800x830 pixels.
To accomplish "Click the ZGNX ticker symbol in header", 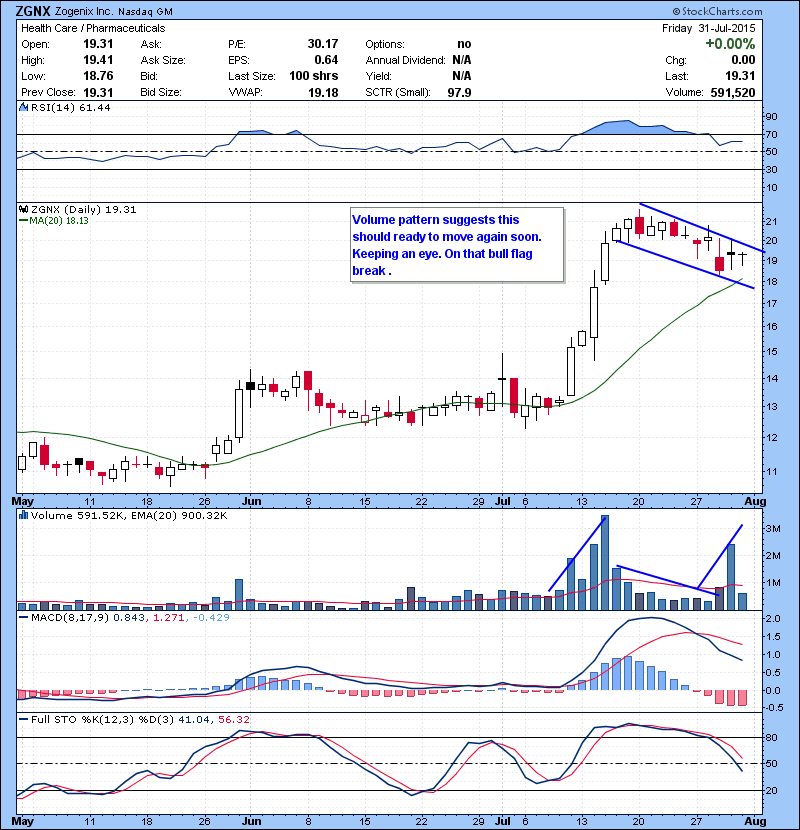I will (33, 11).
